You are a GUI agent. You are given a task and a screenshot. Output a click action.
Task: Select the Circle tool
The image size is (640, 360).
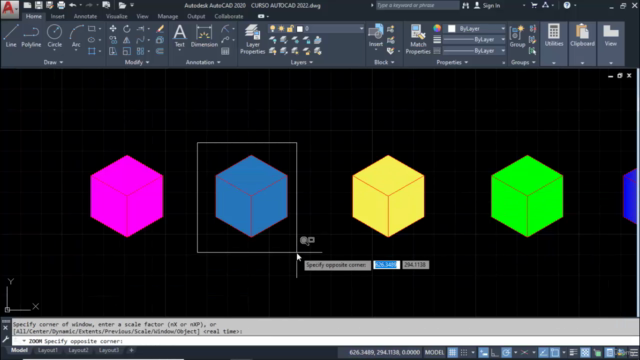click(54, 36)
